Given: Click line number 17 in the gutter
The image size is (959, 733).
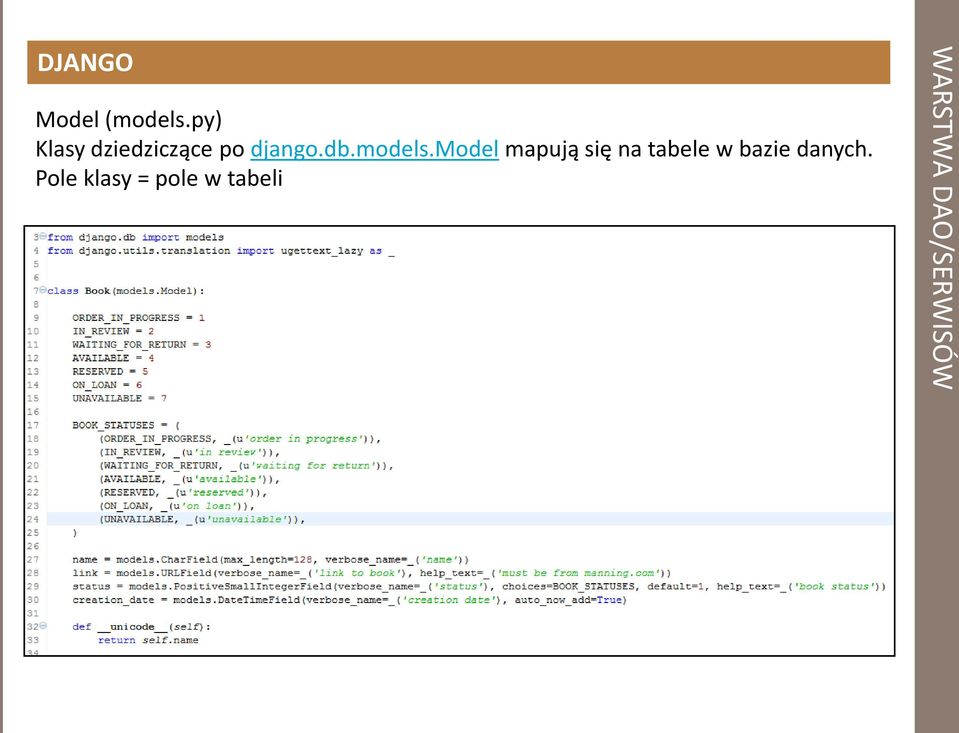Looking at the screenshot, I should (32, 425).
